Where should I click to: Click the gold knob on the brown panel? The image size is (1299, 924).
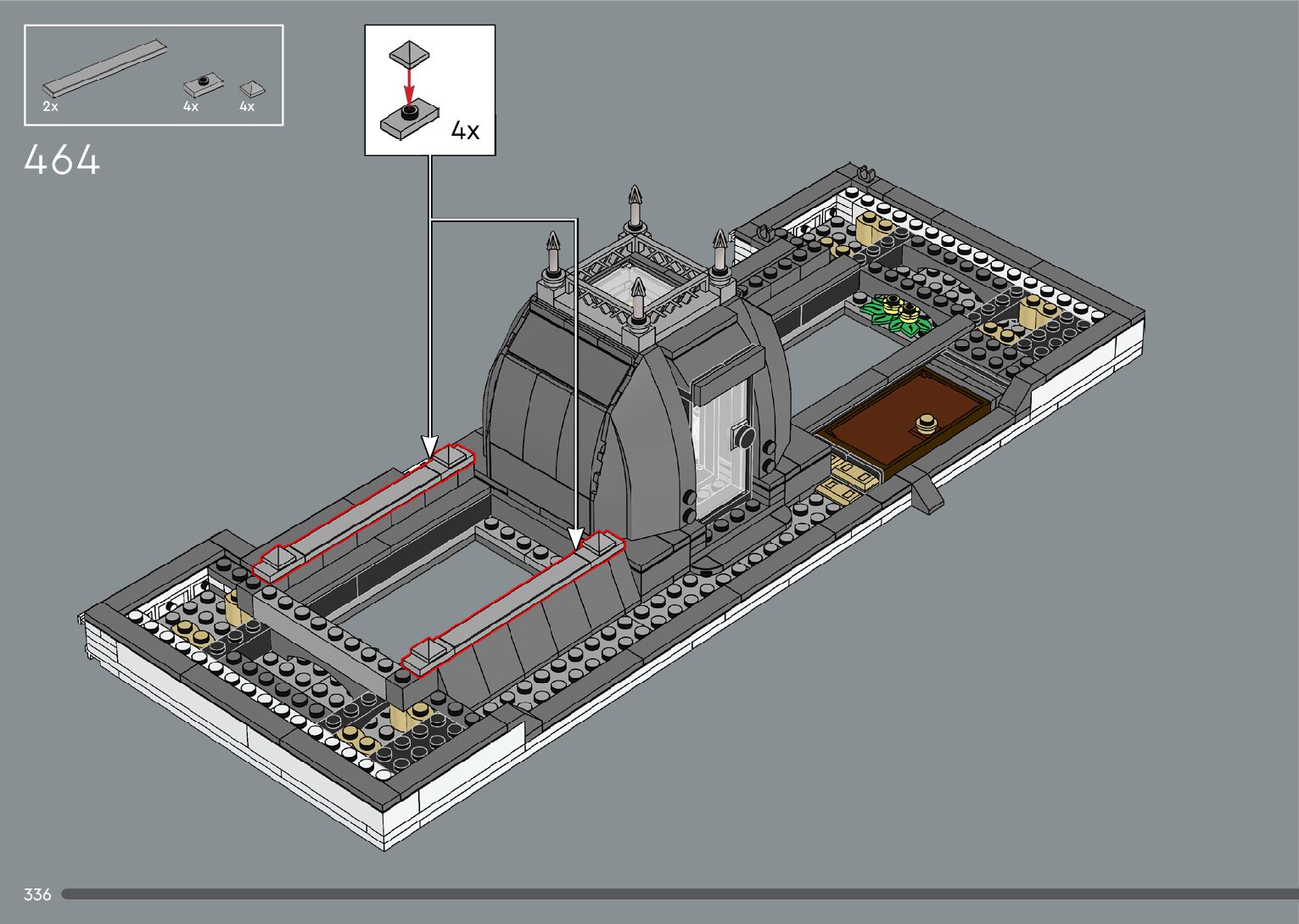(x=926, y=422)
